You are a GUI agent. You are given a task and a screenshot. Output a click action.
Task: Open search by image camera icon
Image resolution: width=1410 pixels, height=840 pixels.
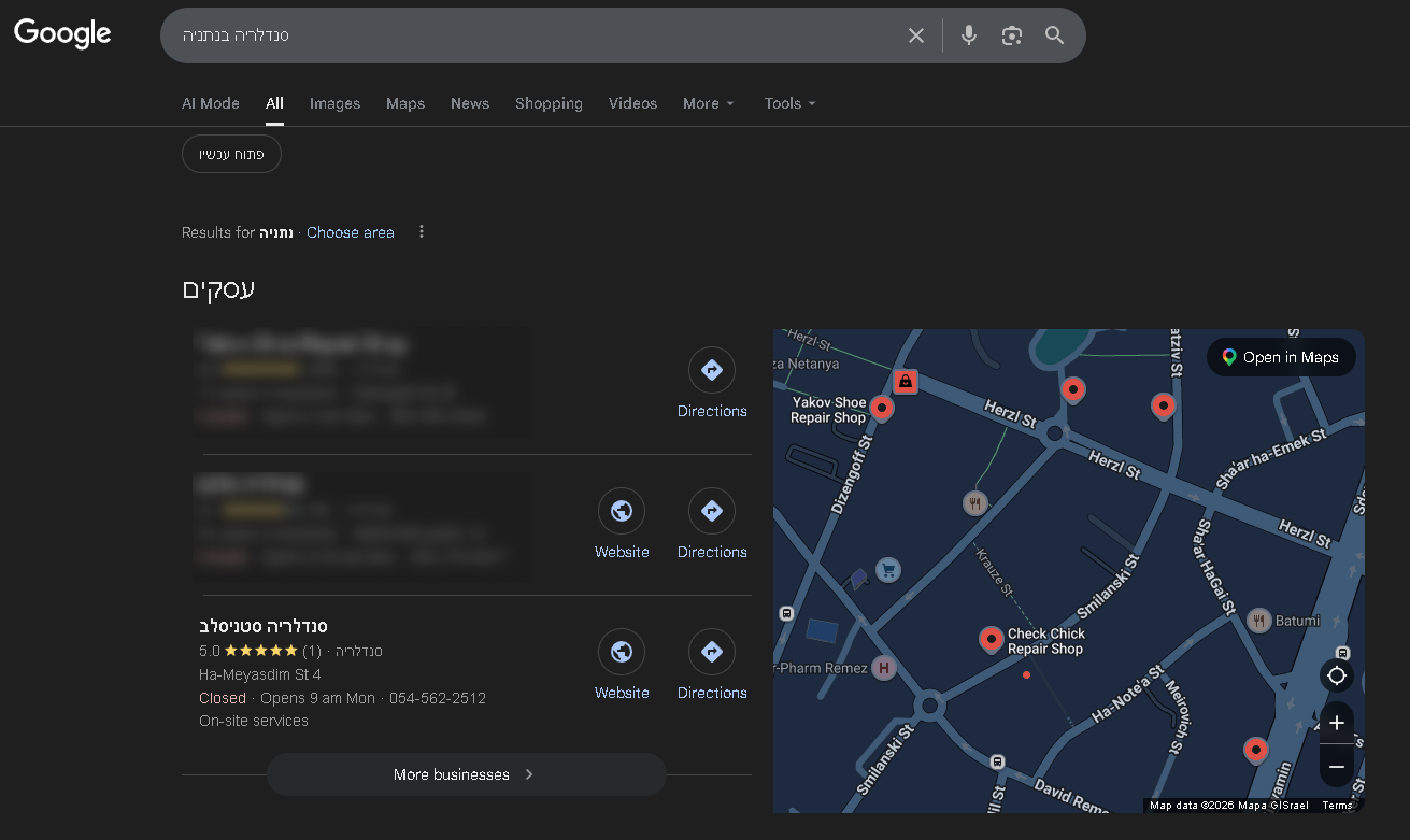pyautogui.click(x=1011, y=35)
